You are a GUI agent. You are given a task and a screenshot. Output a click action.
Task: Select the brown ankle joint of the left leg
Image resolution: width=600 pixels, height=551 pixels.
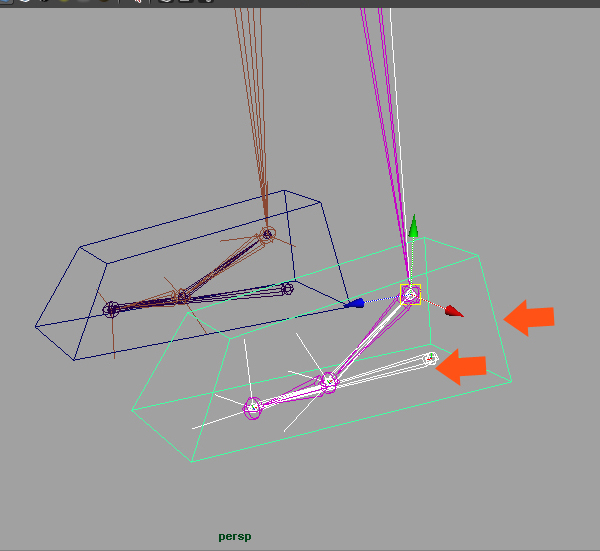coord(267,234)
